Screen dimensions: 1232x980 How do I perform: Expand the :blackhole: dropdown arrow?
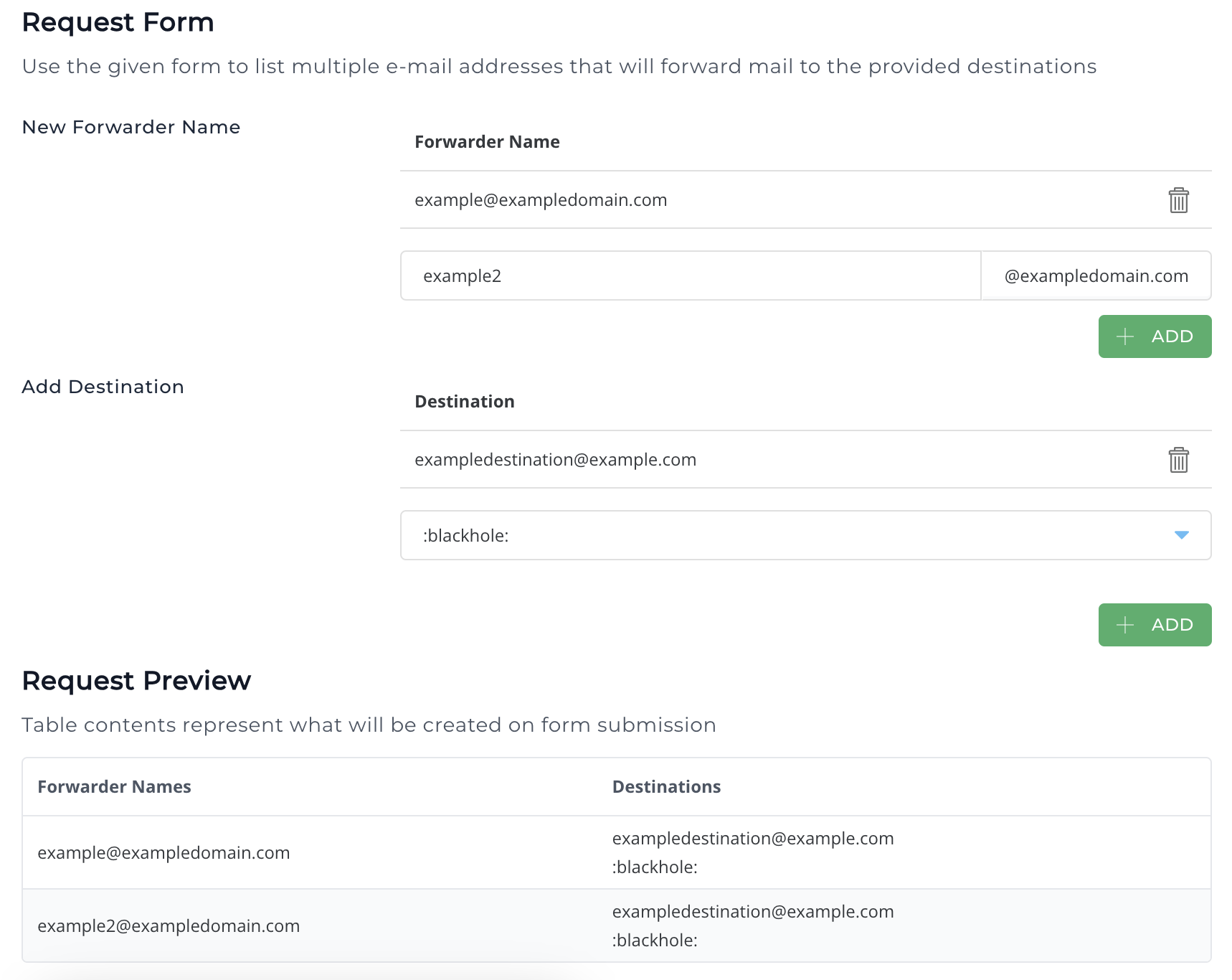1181,535
